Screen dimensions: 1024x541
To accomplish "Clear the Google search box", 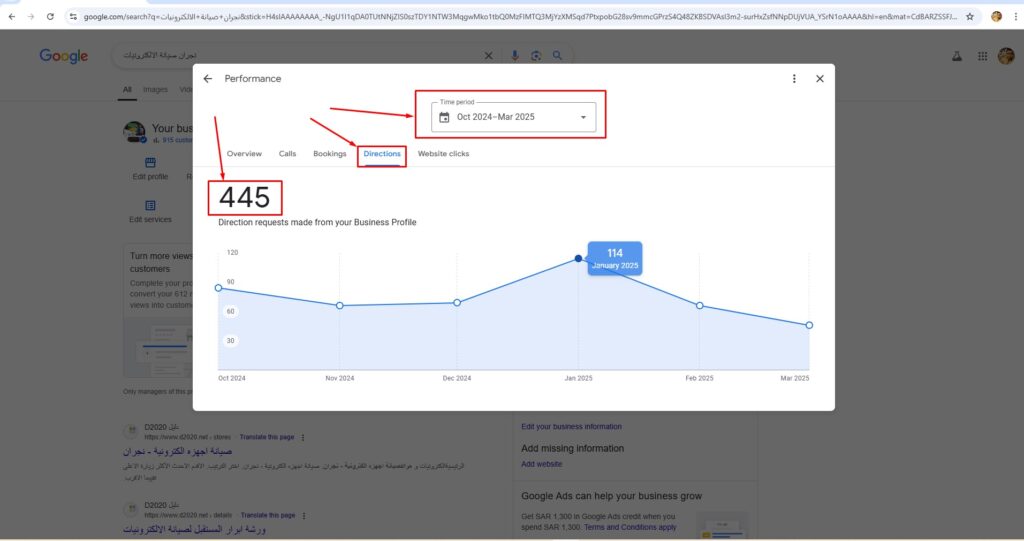I will (488, 56).
